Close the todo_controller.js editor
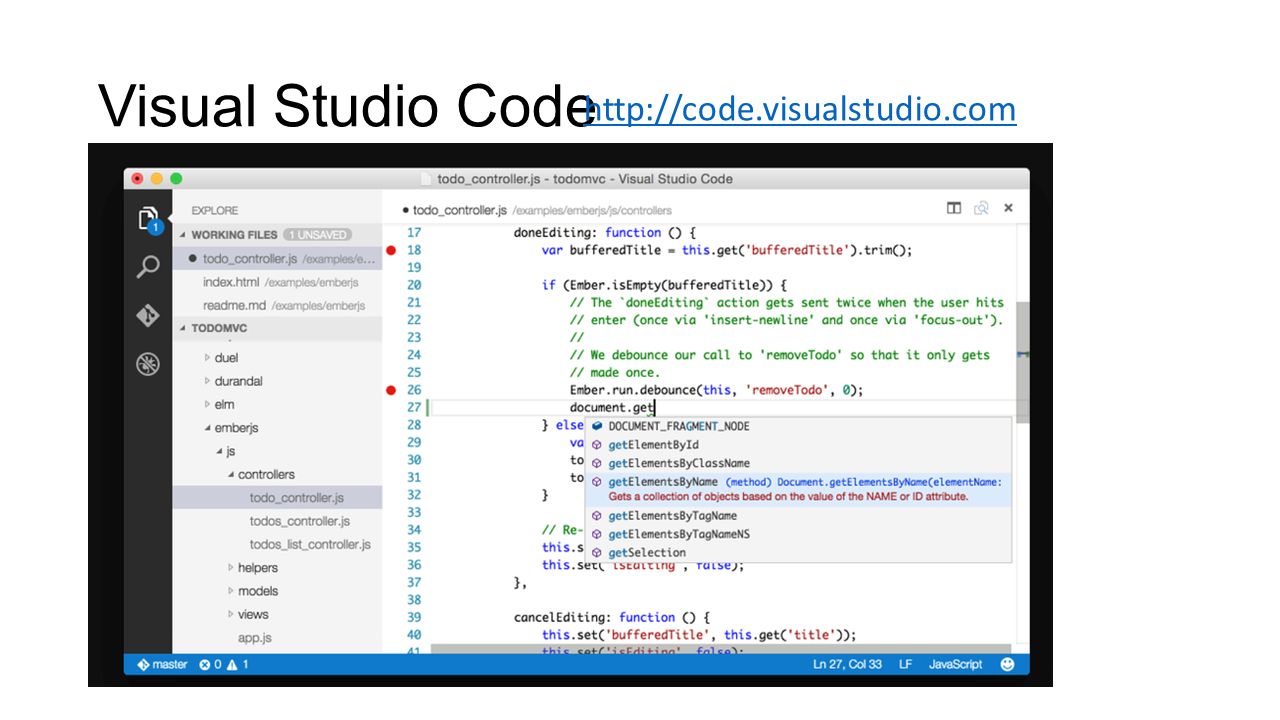This screenshot has height=720, width=1280. tap(1008, 208)
